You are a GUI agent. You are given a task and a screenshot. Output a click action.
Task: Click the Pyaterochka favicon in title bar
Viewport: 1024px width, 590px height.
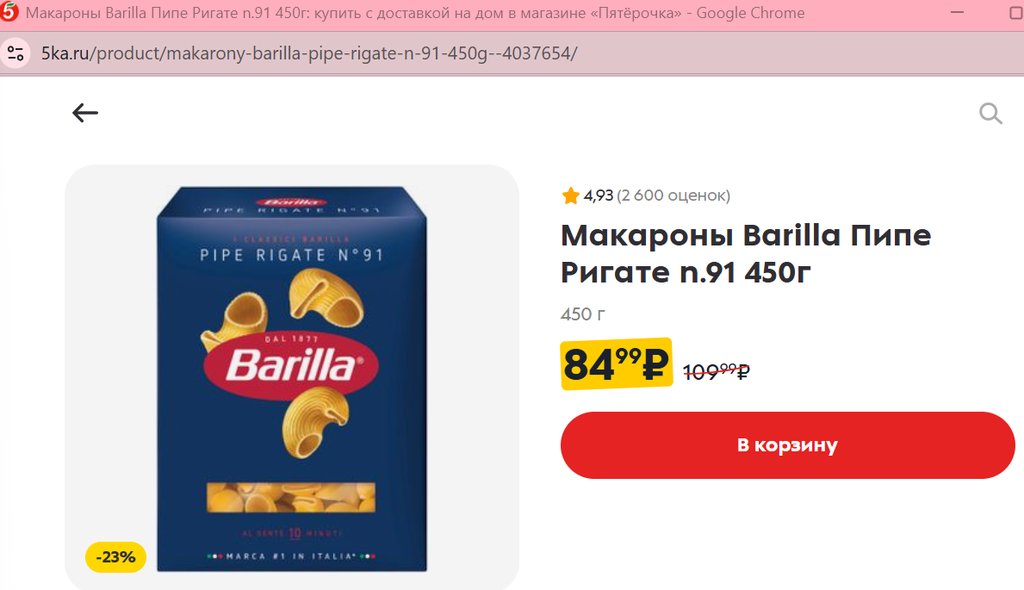pos(9,12)
